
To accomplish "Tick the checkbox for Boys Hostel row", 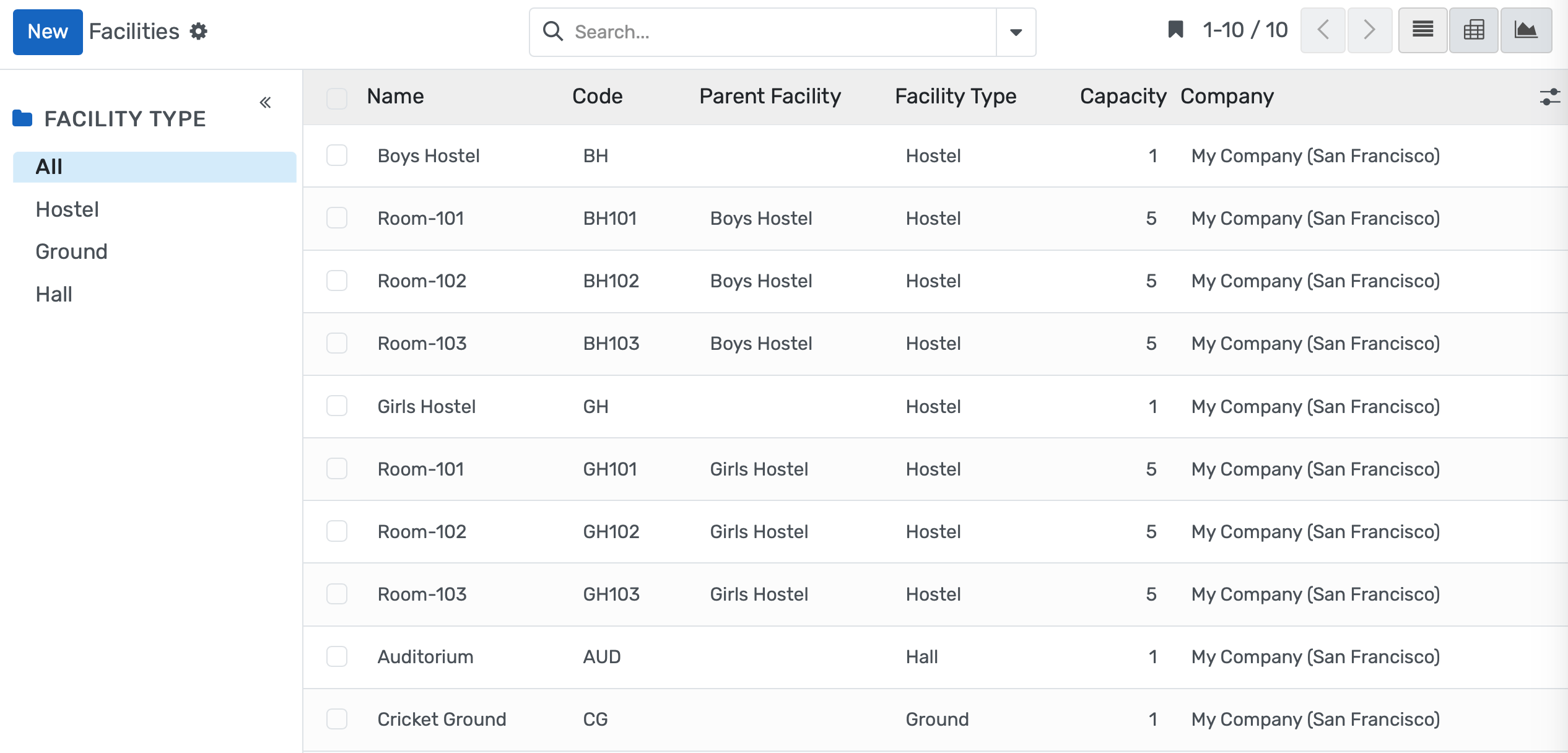I will point(337,156).
